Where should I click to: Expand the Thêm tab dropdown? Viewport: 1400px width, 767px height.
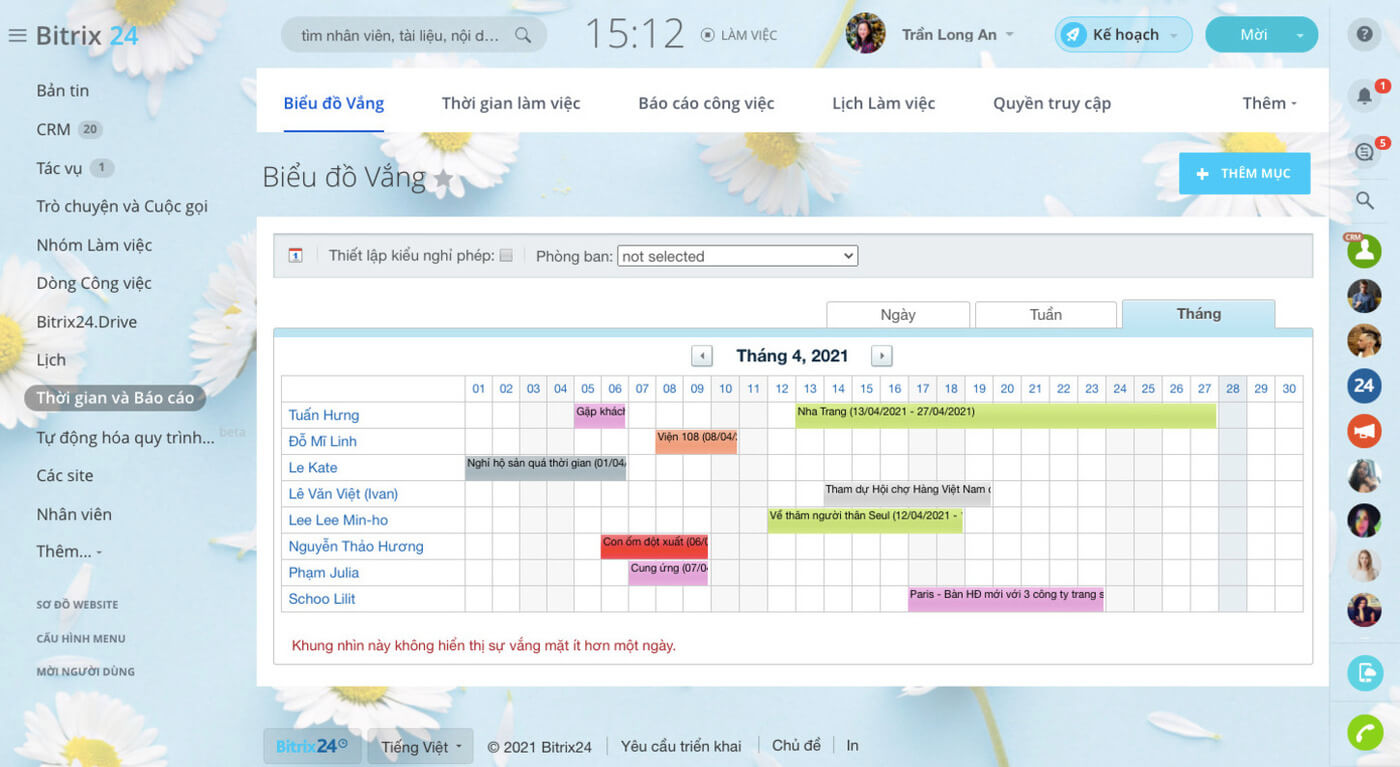[1270, 103]
